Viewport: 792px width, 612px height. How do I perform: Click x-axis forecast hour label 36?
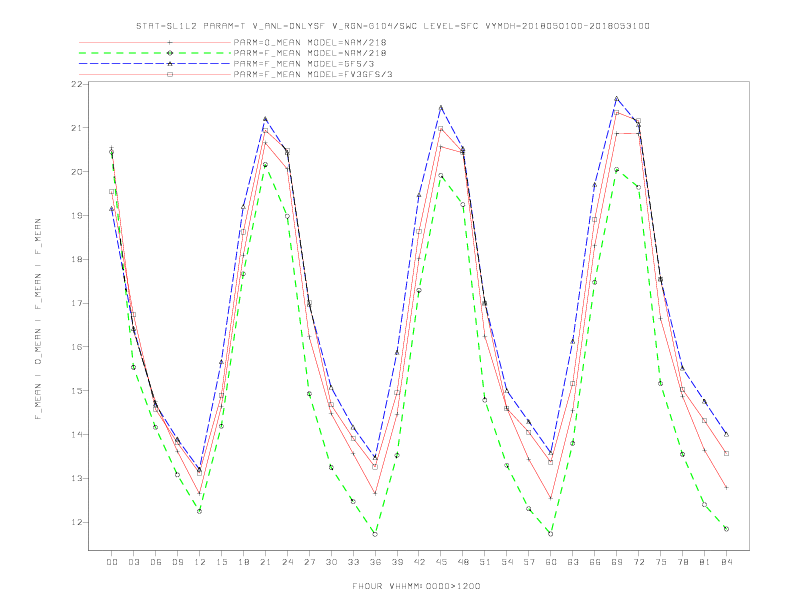pos(375,562)
